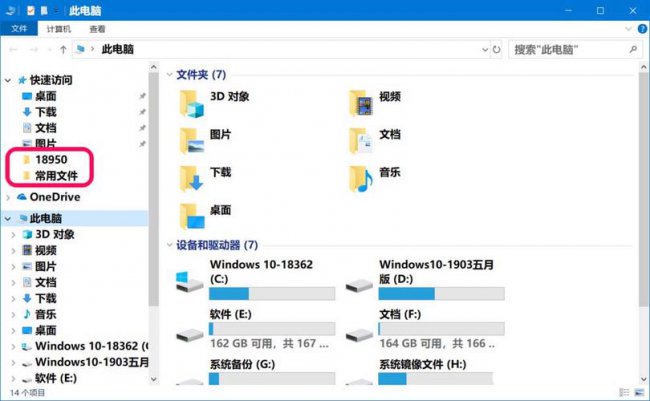Click the OneDrive cloud icon in sidebar
Screen dimensions: 650x401
click(22, 197)
